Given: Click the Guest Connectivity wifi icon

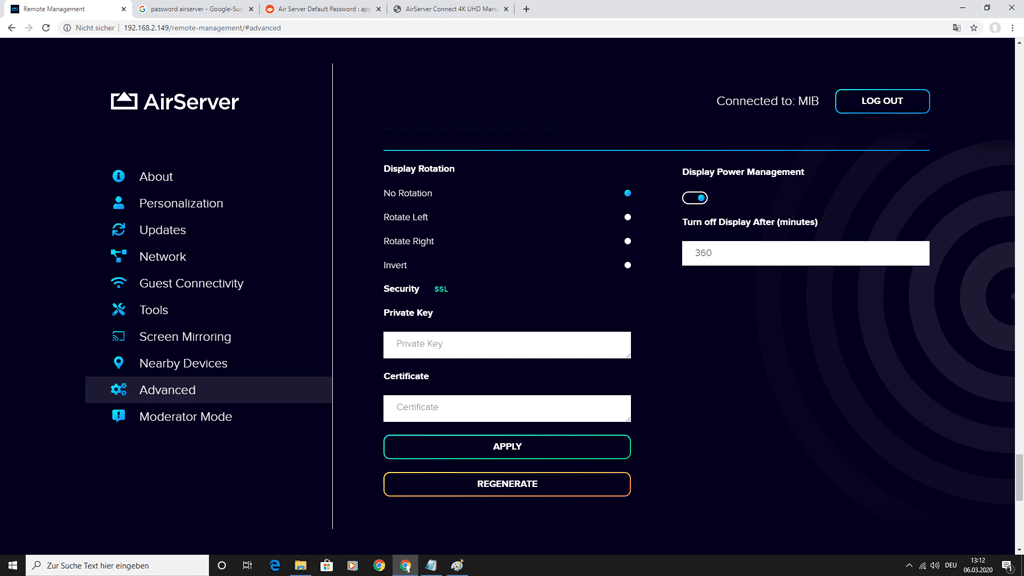Looking at the screenshot, I should pyautogui.click(x=118, y=283).
